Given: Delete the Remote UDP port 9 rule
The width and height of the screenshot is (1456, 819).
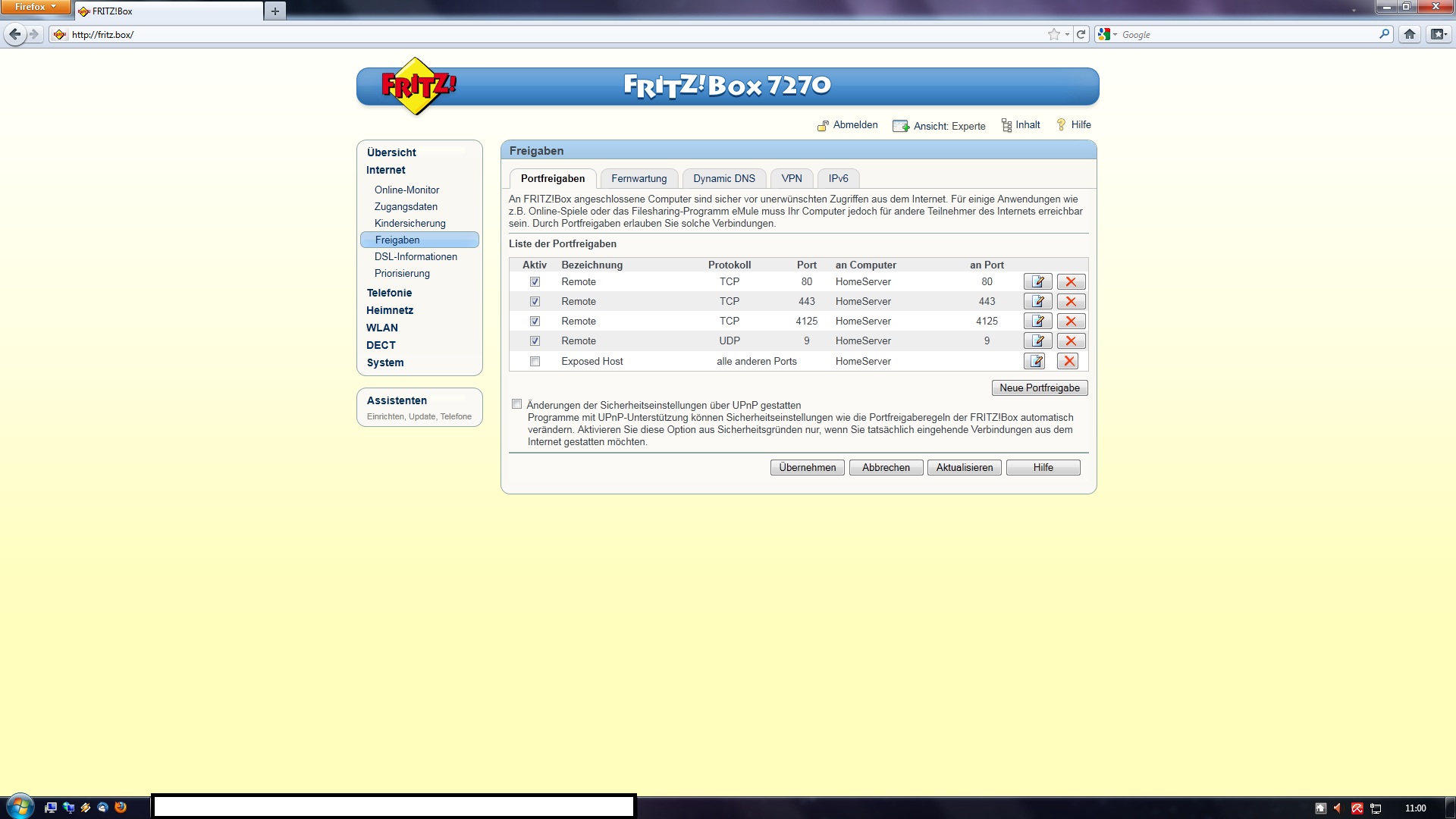Looking at the screenshot, I should pyautogui.click(x=1071, y=340).
